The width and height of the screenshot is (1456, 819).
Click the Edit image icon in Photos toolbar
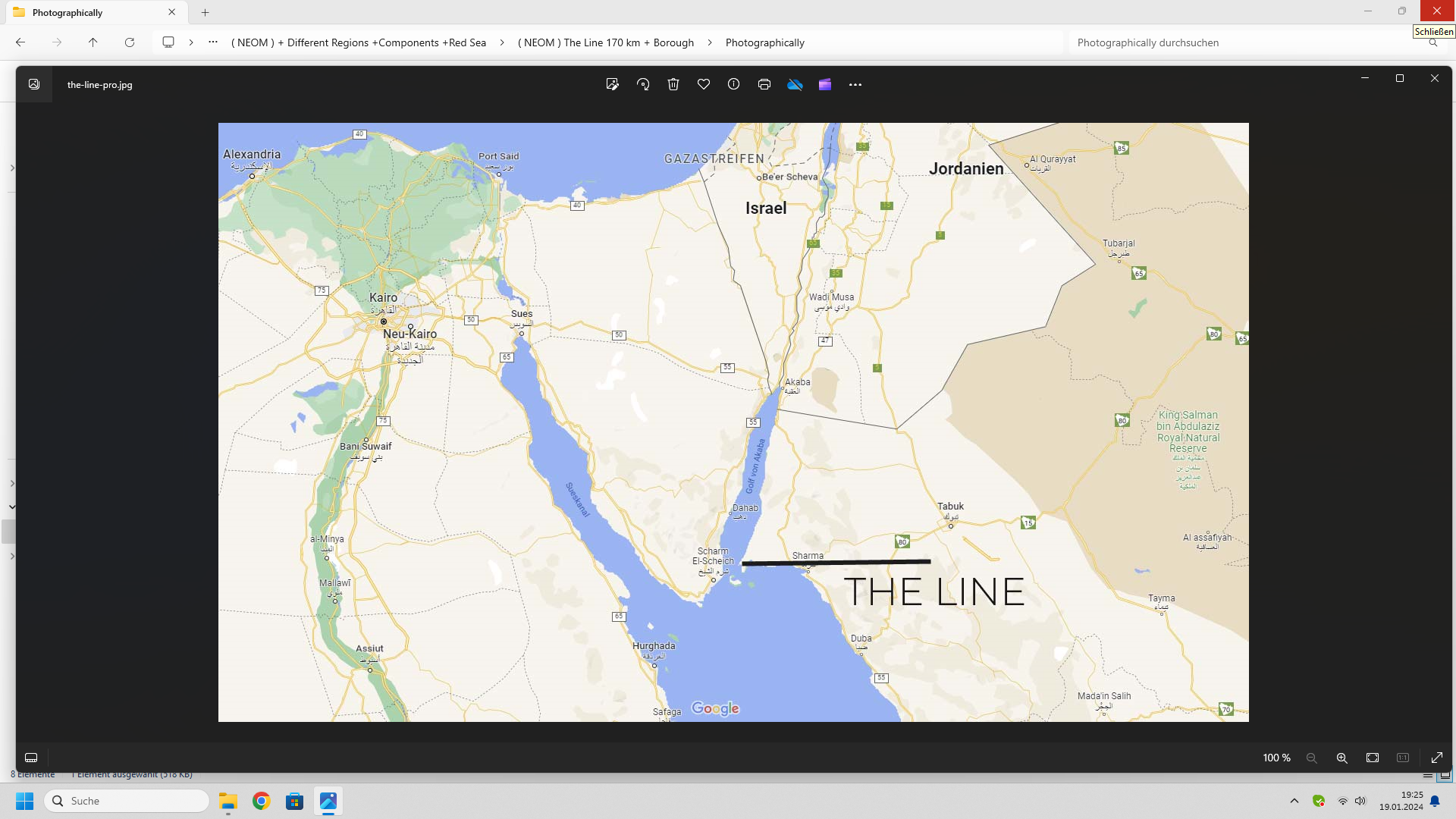[613, 84]
